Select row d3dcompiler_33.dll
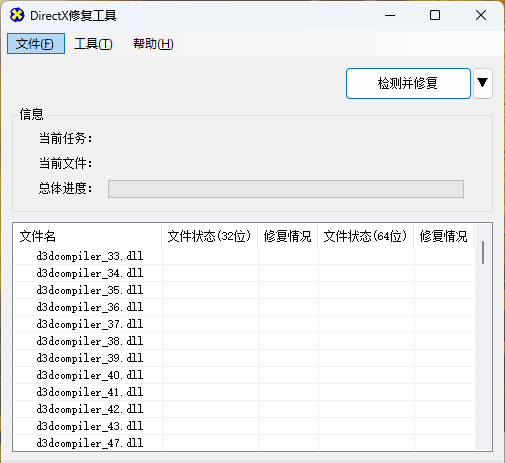Image resolution: width=505 pixels, height=463 pixels. coord(244,256)
